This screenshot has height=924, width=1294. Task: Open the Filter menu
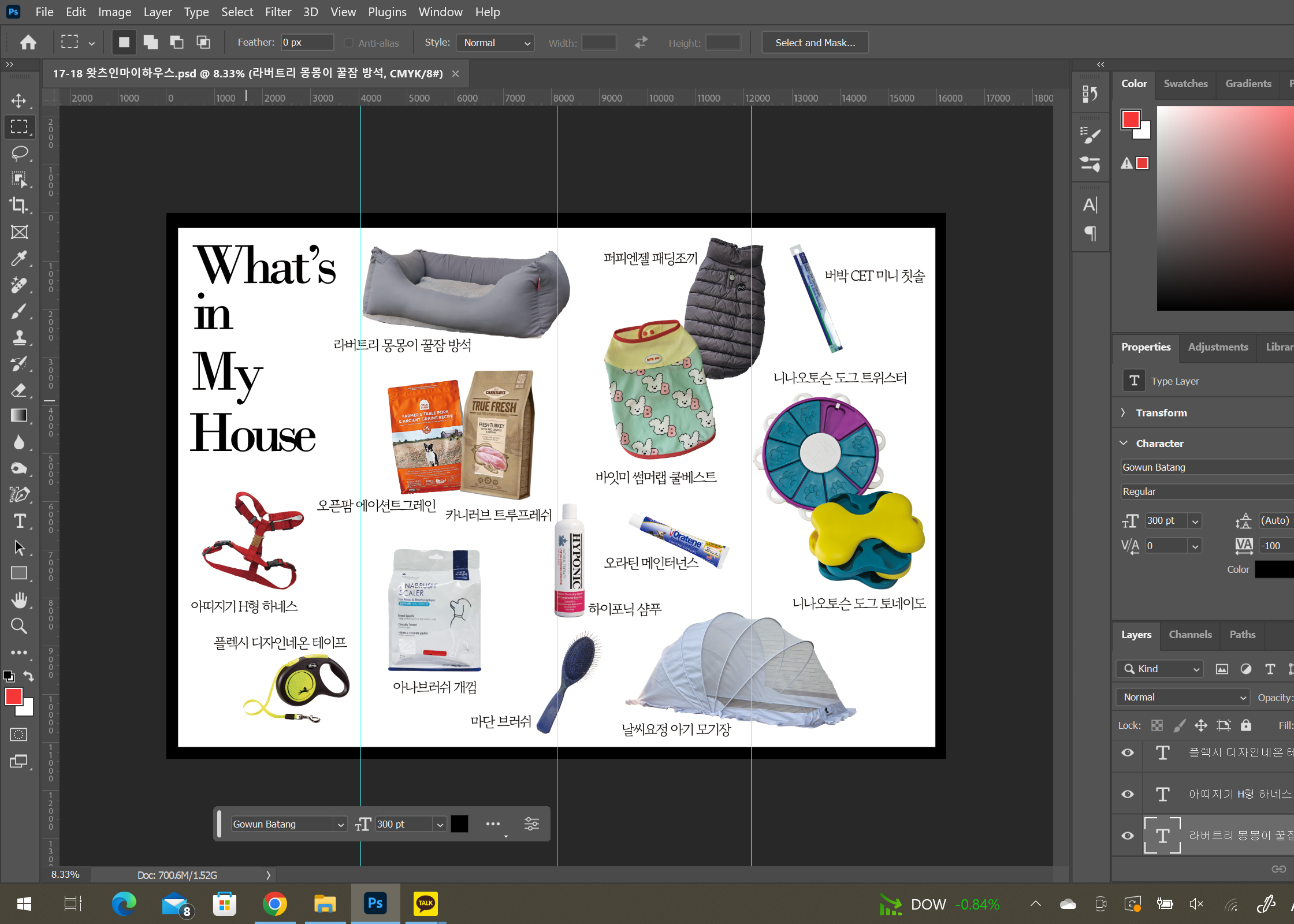(x=278, y=12)
